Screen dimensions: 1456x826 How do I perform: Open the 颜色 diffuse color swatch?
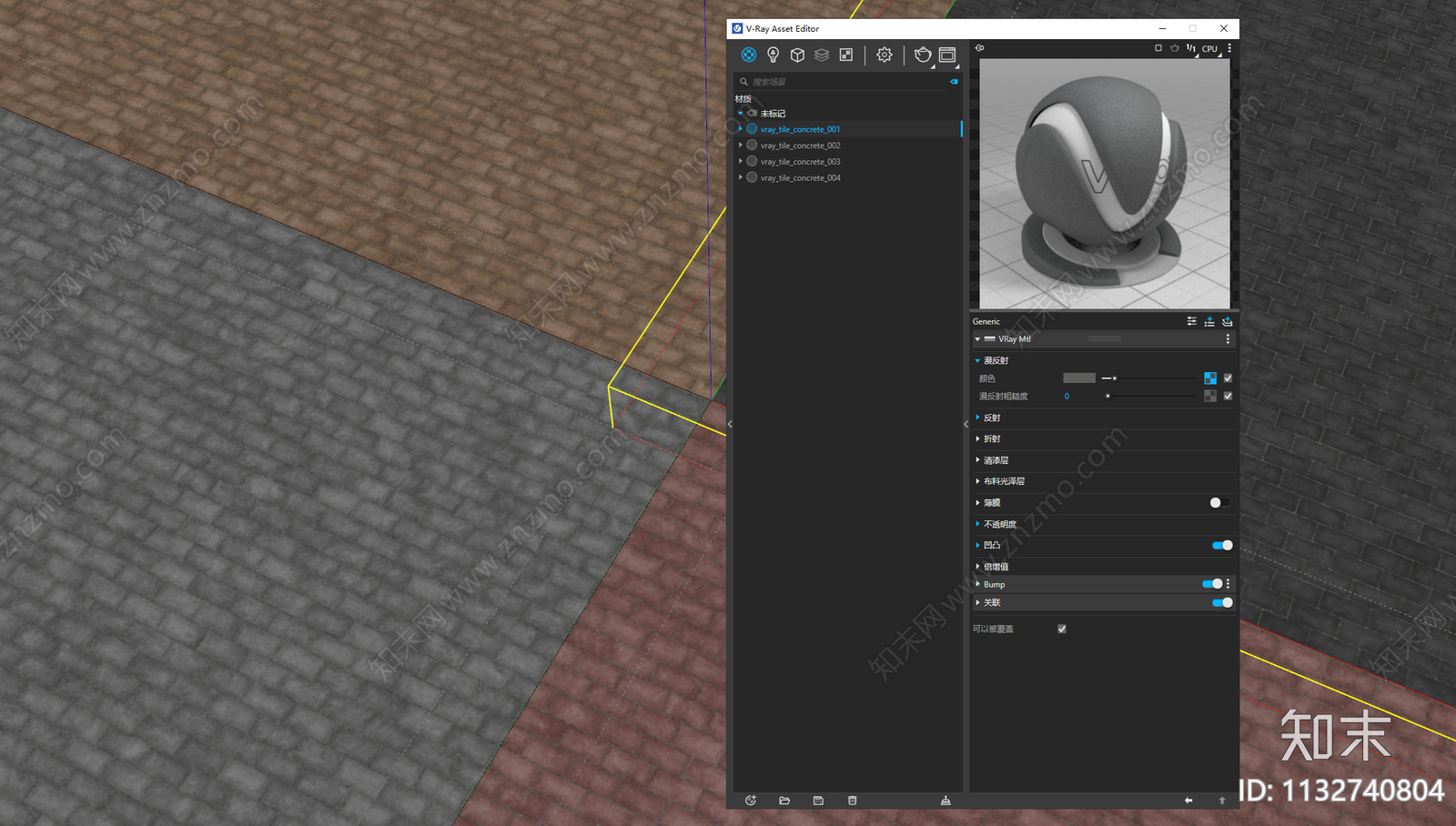coord(1079,378)
